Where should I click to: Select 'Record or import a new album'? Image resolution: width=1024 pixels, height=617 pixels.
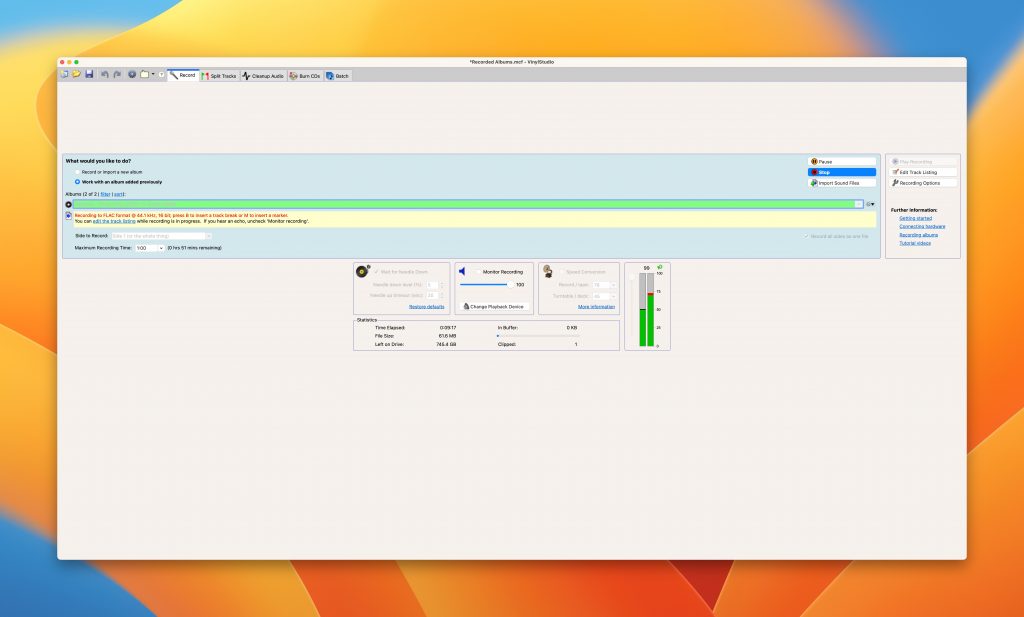pos(78,172)
